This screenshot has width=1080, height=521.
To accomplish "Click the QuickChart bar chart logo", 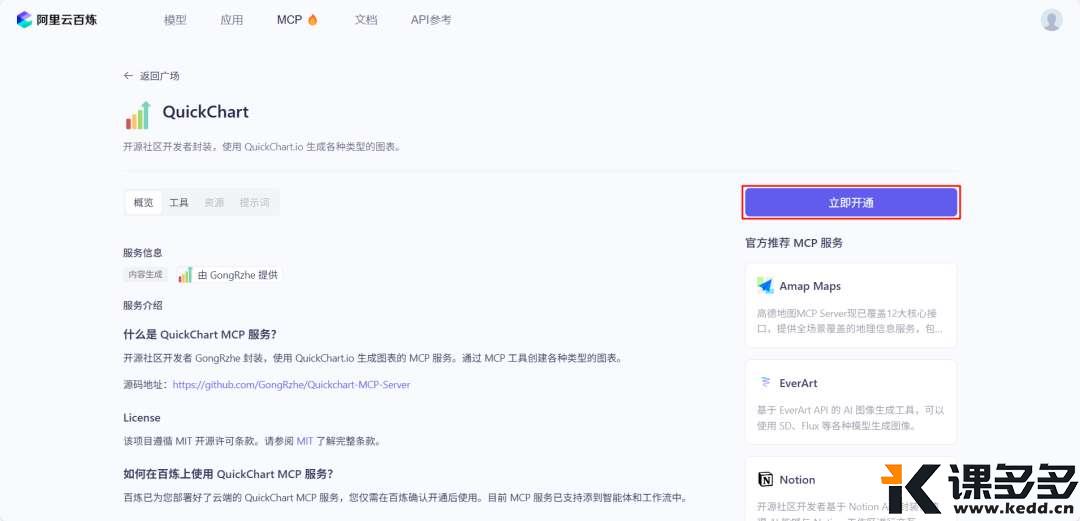I will (138, 115).
